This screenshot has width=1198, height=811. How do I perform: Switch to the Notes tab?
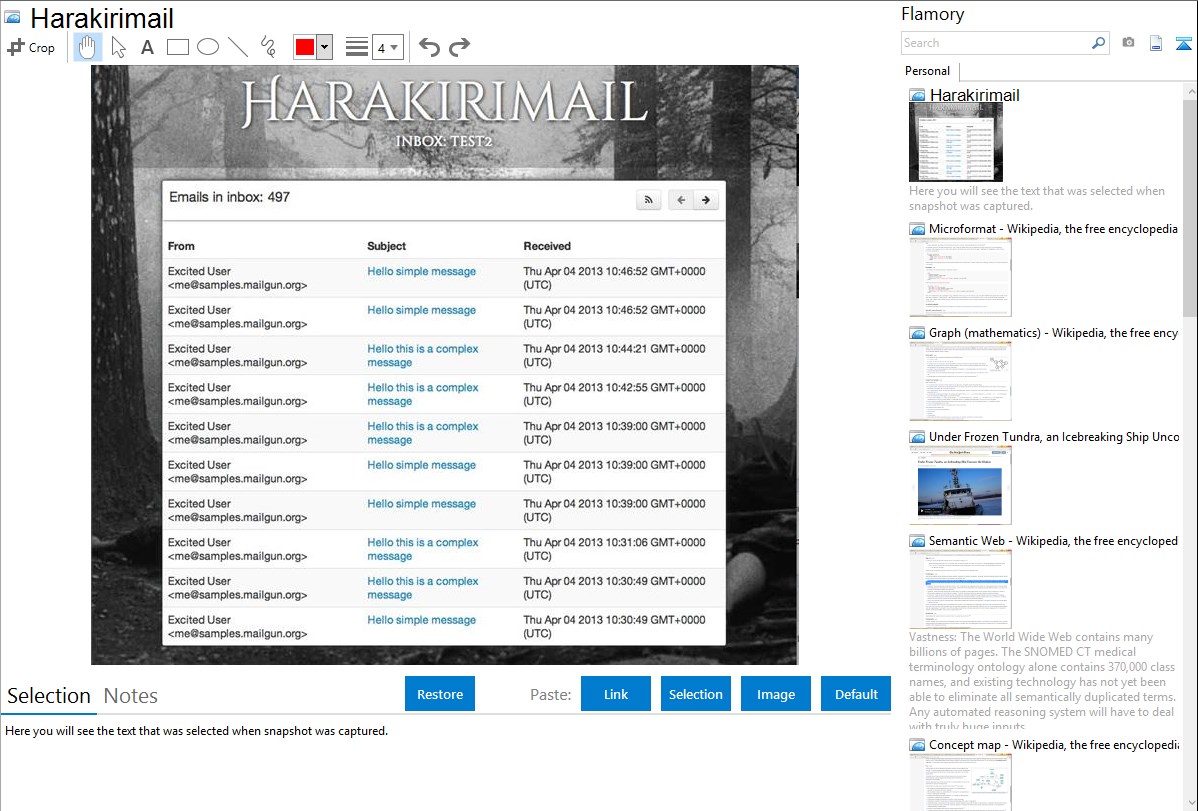point(131,696)
